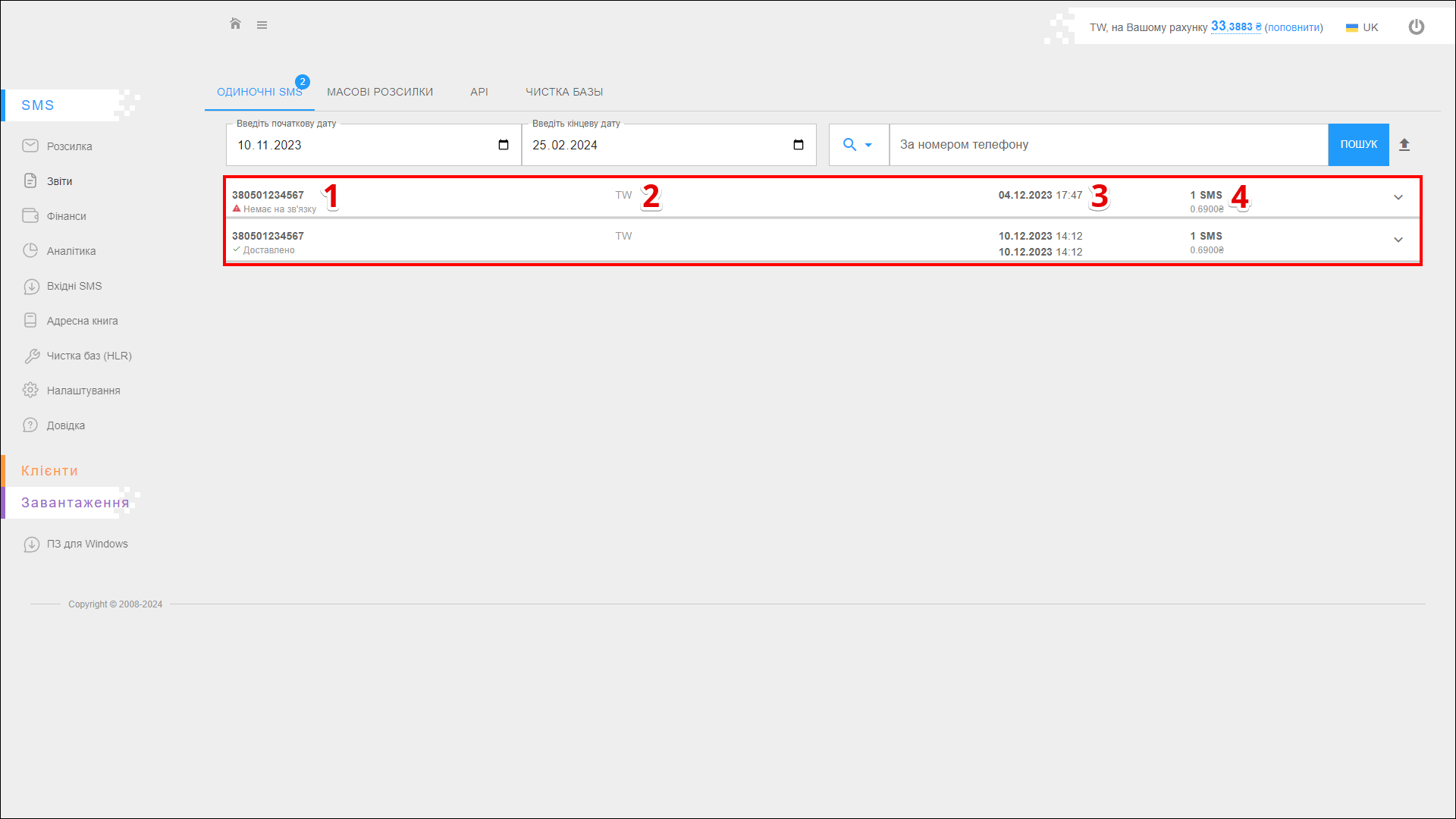This screenshot has width=1456, height=819.
Task: Click the power logout icon
Action: coord(1416,27)
